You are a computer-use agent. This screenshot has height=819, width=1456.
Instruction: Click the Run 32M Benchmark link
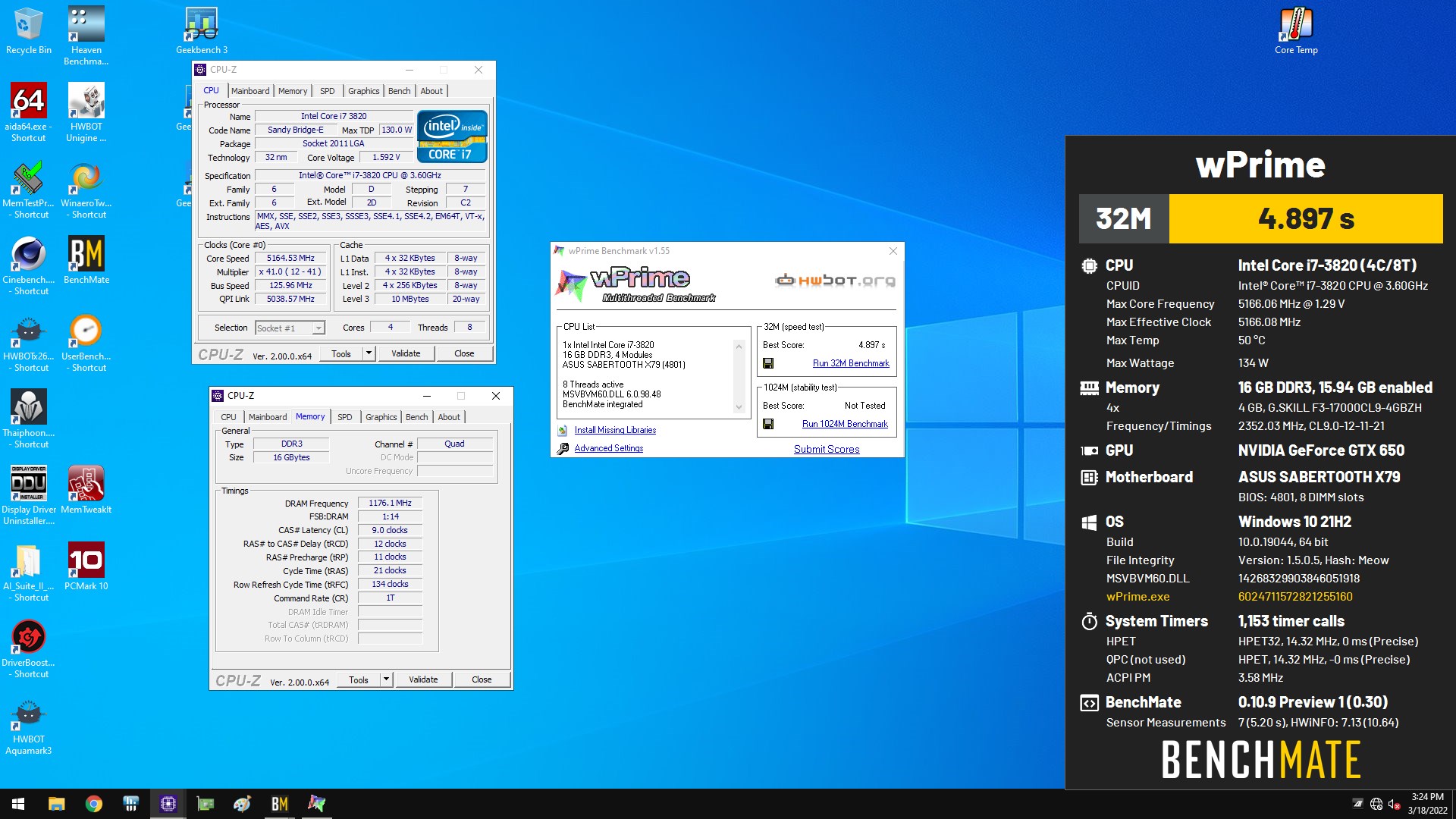(851, 363)
